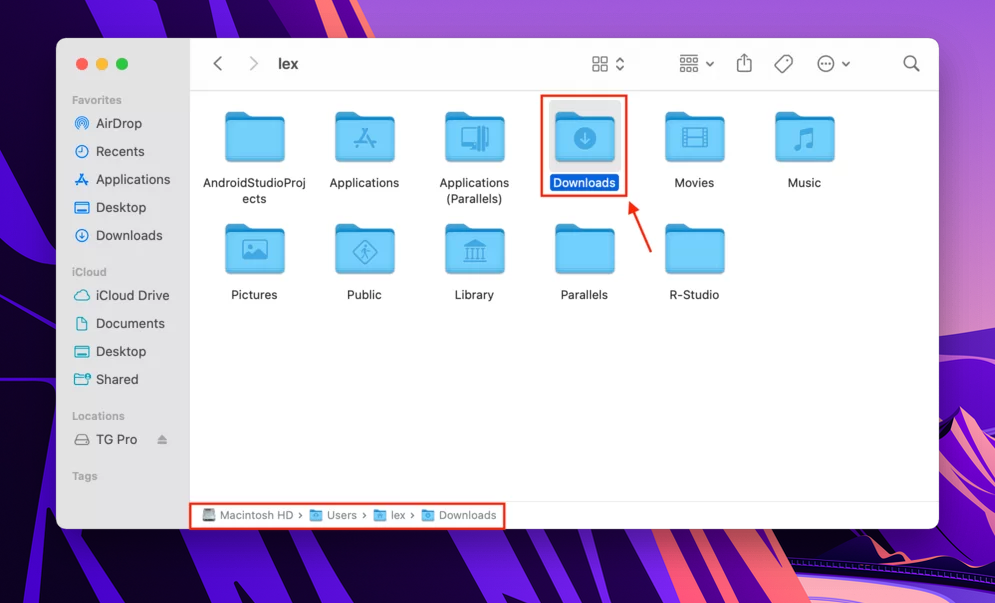Select the Downloads folder icon
The height and width of the screenshot is (603, 995).
[584, 136]
